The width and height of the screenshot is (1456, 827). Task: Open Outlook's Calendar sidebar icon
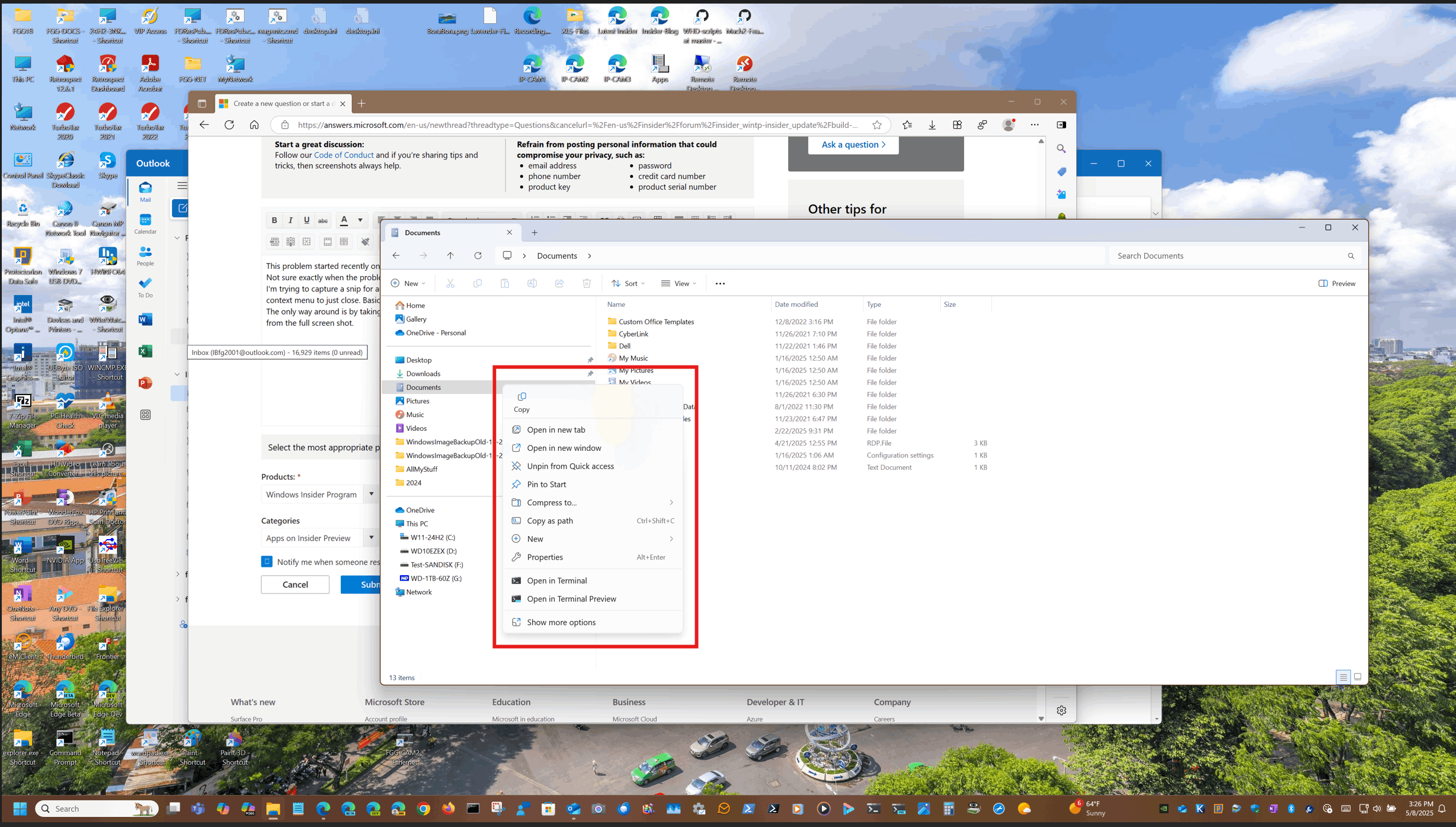point(145,224)
